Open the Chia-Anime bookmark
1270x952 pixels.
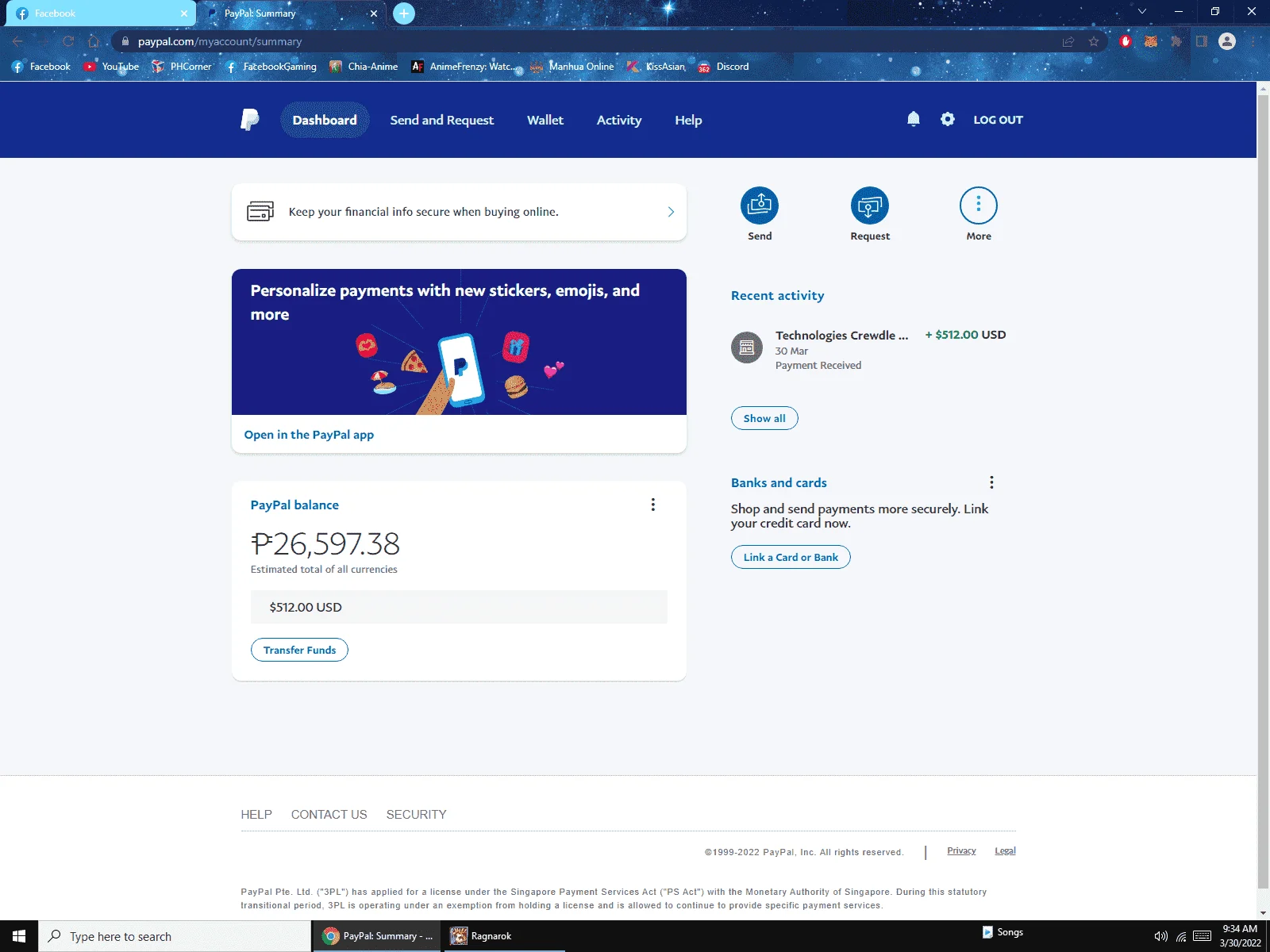coord(364,67)
